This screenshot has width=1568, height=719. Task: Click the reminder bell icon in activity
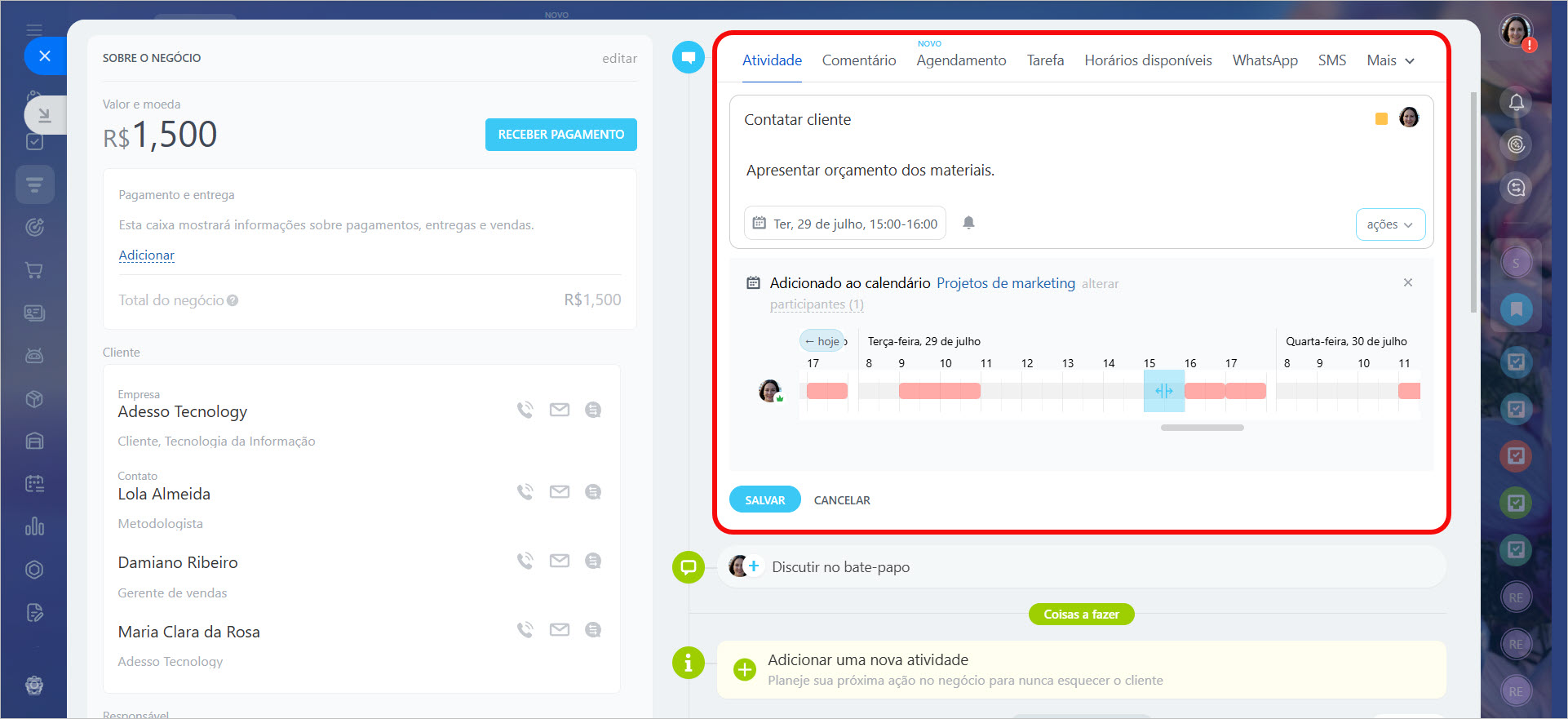tap(968, 223)
